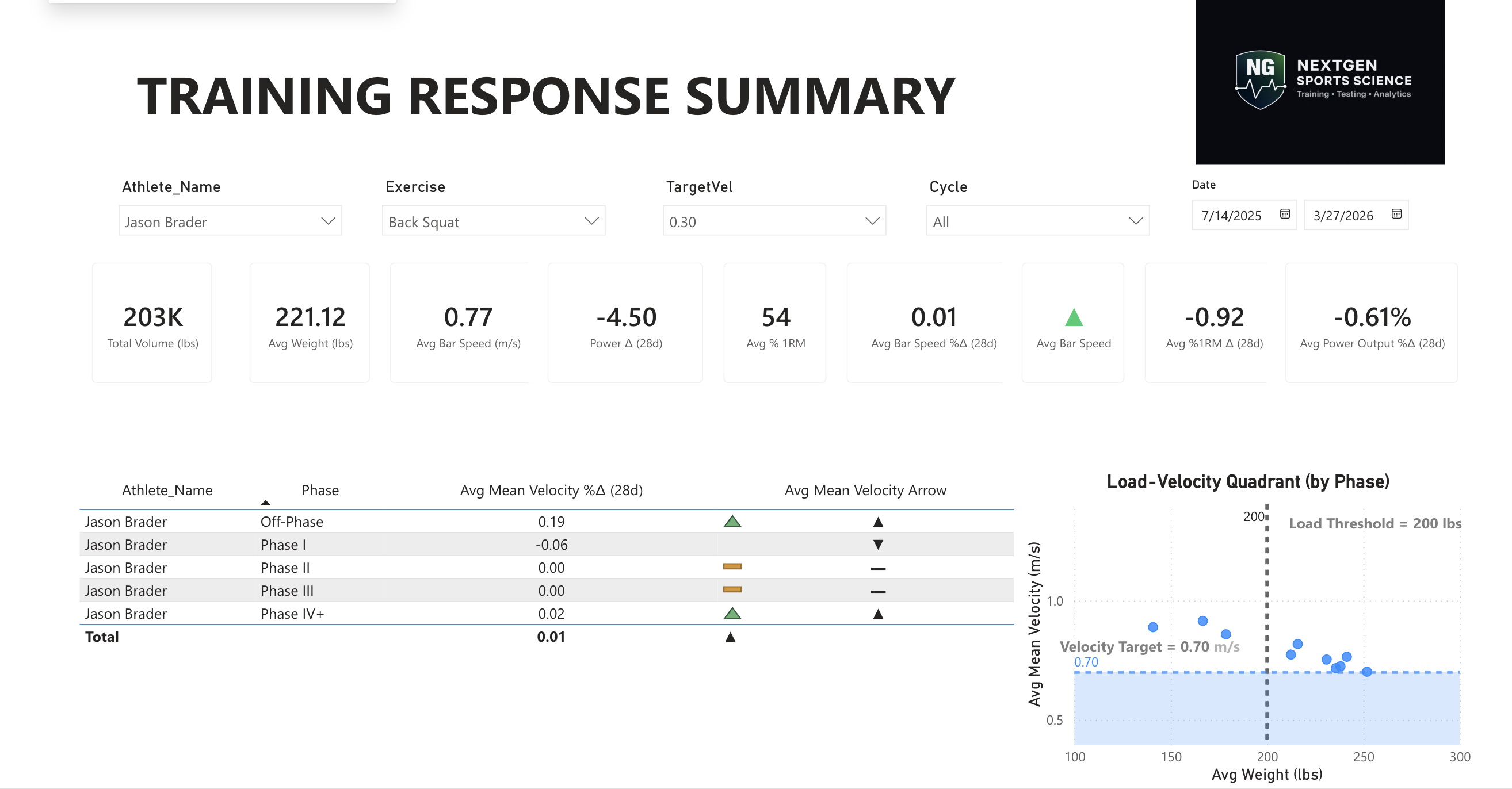
Task: Open the TargetVel dropdown showing 0.30
Action: 775,221
